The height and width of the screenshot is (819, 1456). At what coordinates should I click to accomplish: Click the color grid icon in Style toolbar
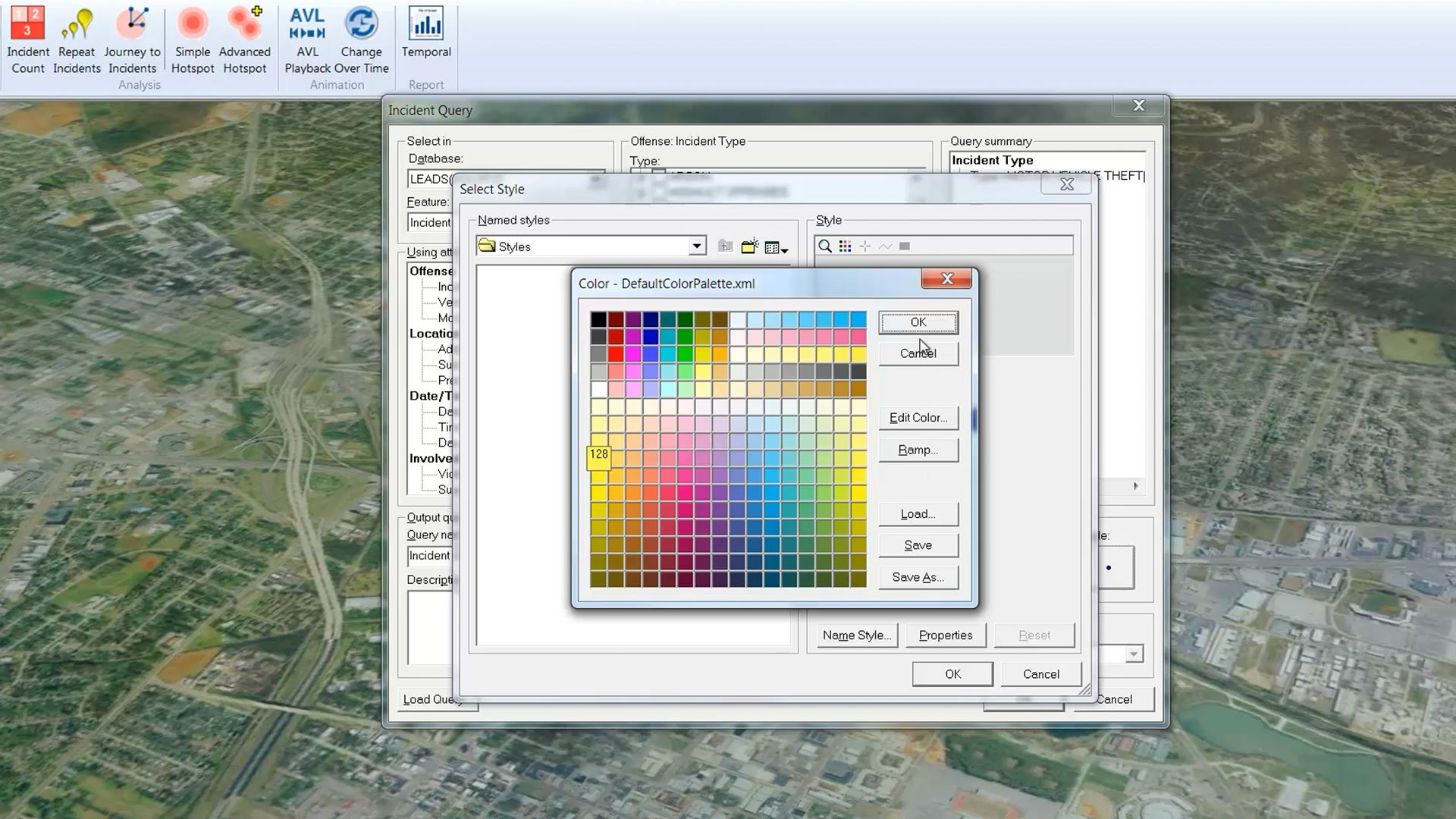pos(845,246)
